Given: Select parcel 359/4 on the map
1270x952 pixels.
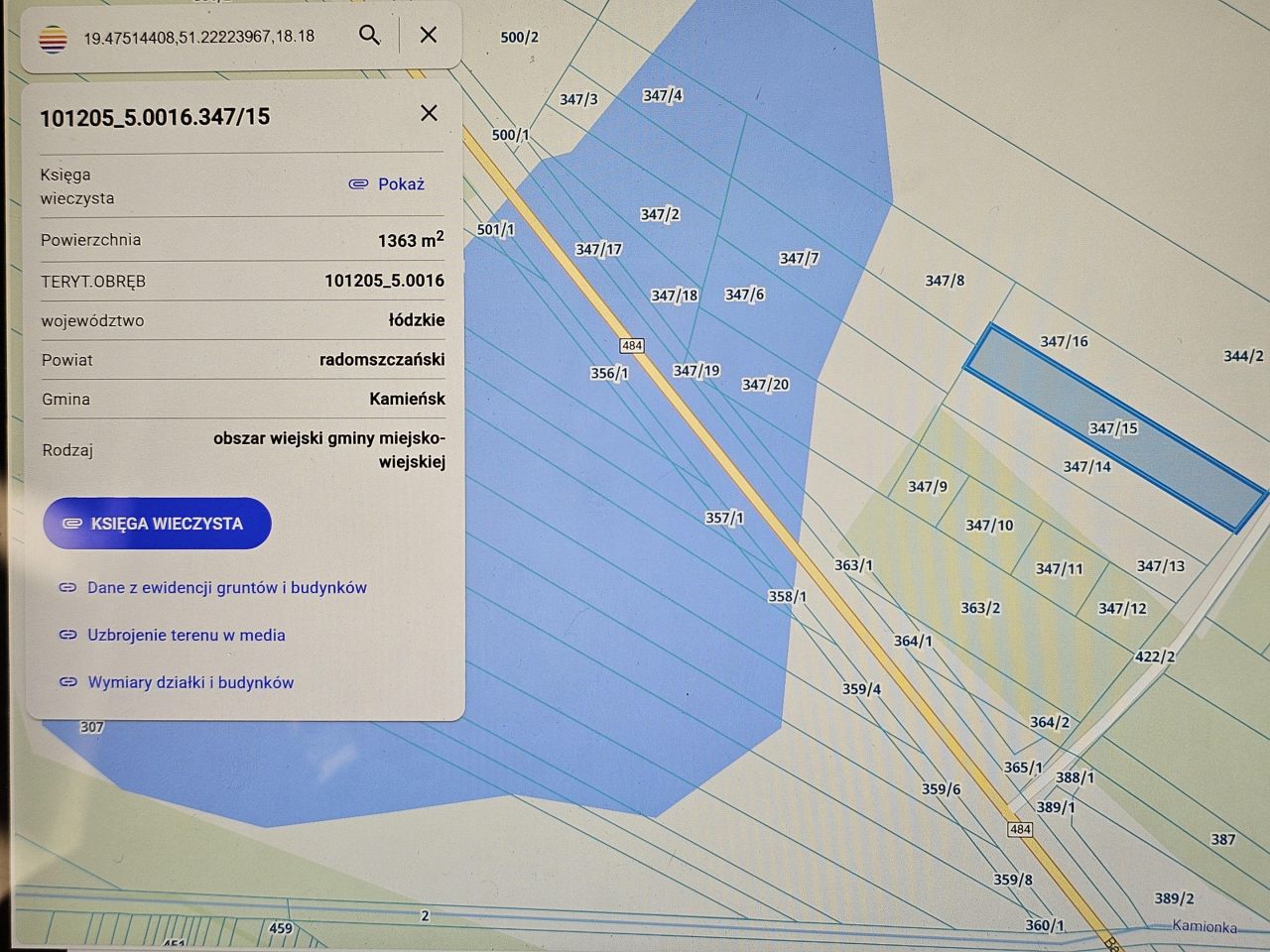Looking at the screenshot, I should pyautogui.click(x=861, y=689).
